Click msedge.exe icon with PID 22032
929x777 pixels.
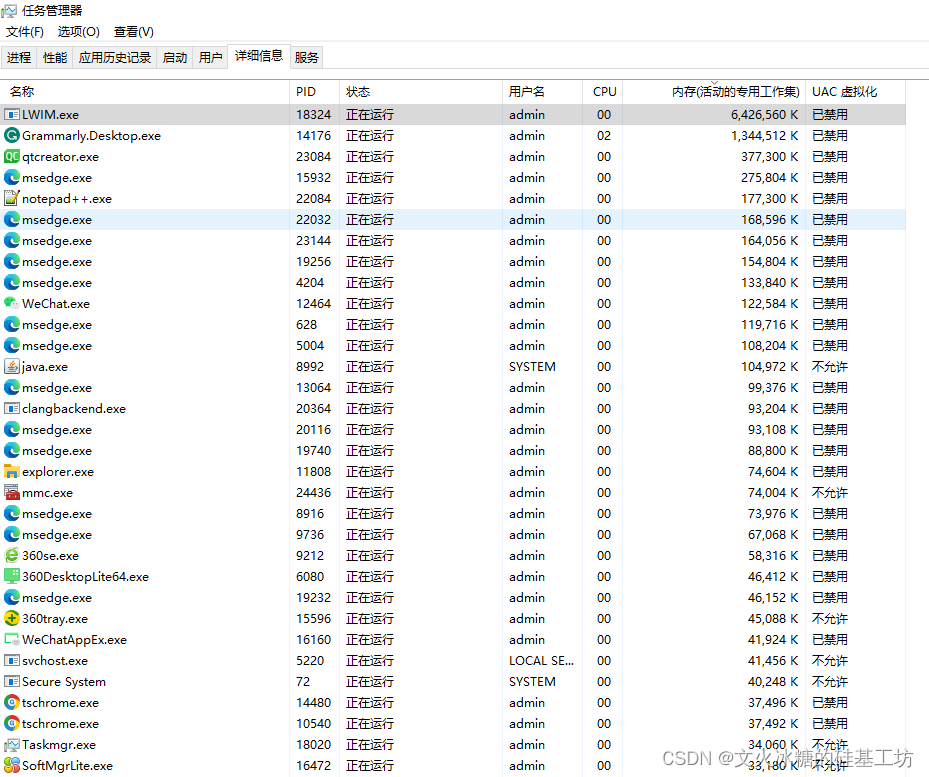tap(12, 219)
